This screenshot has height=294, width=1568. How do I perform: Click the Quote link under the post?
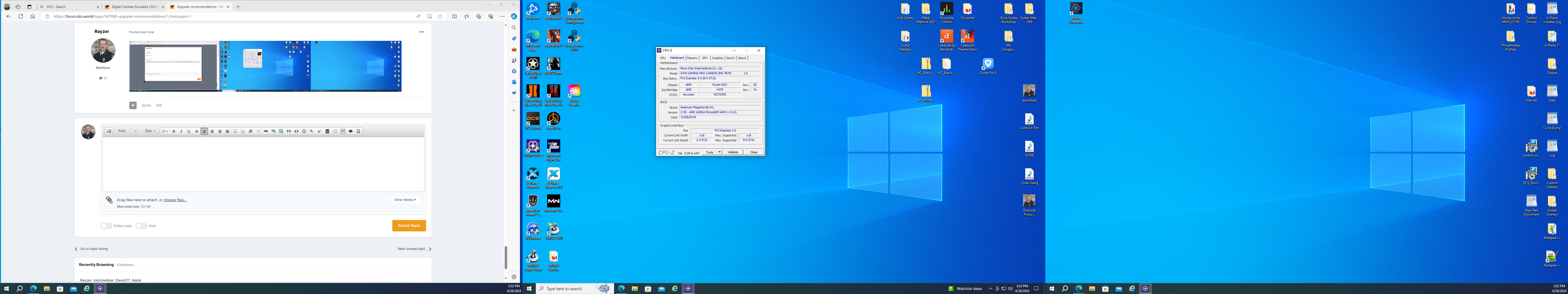[x=146, y=105]
